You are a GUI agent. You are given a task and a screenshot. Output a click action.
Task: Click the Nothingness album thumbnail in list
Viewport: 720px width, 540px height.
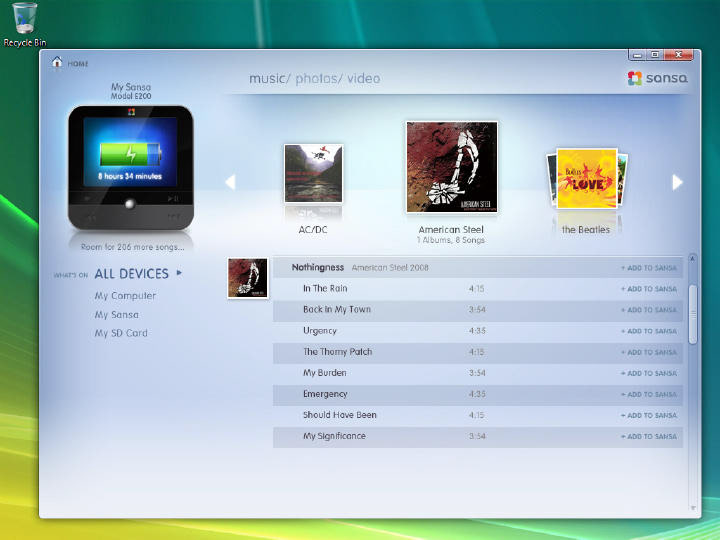(x=247, y=278)
